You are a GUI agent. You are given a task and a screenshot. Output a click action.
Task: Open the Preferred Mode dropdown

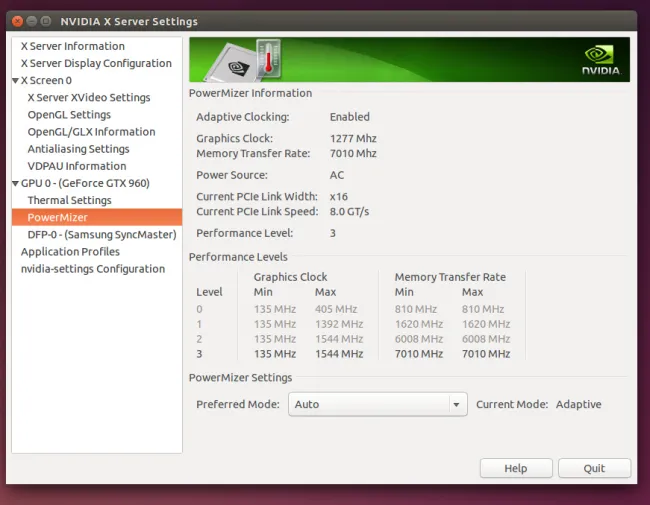(x=378, y=404)
